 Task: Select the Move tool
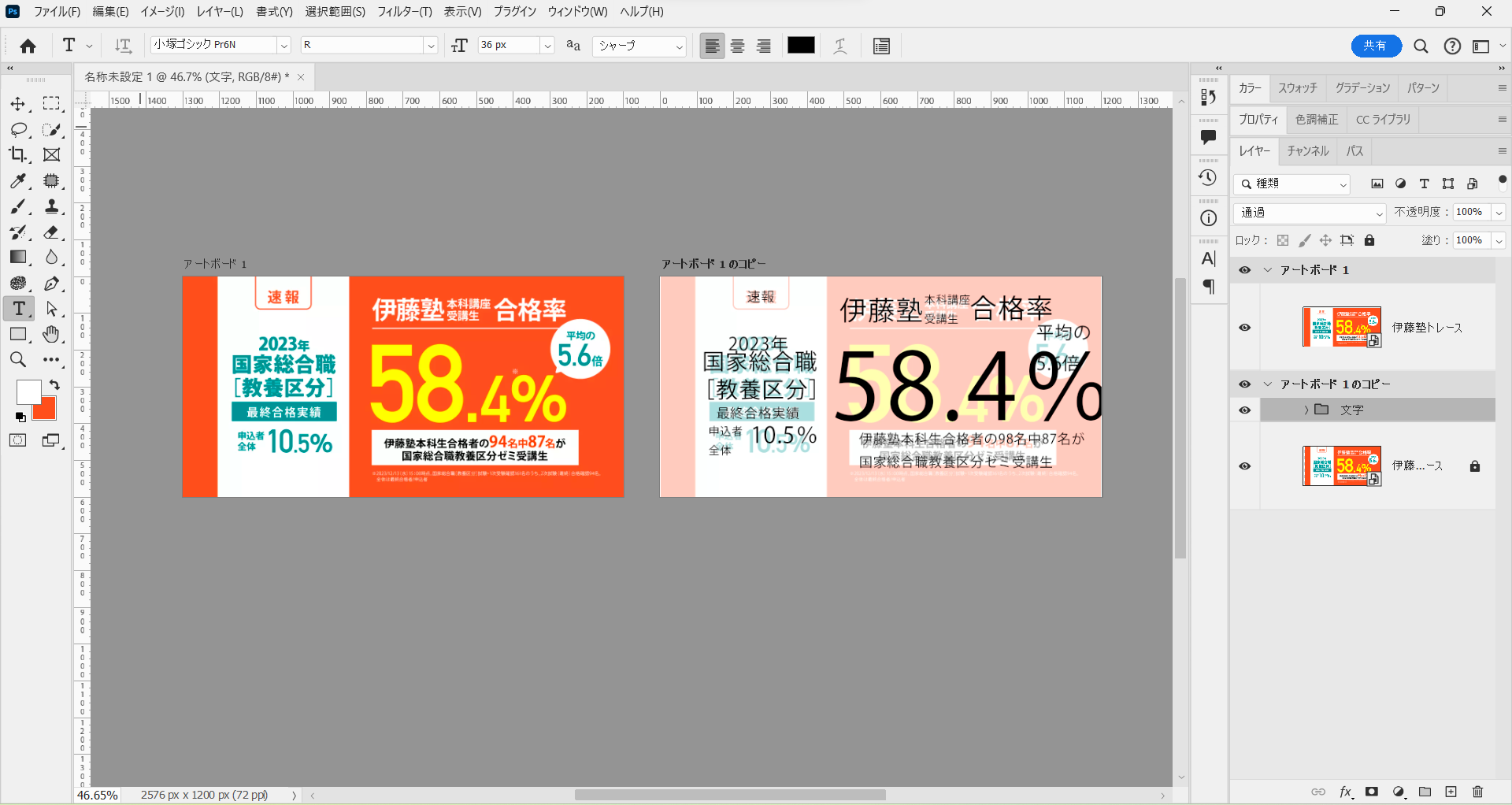point(18,104)
